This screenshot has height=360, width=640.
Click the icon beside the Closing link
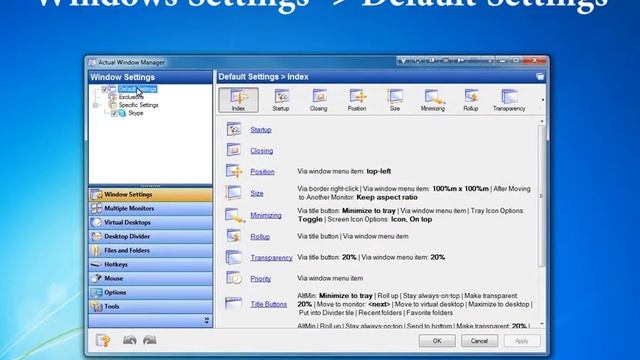coord(234,150)
